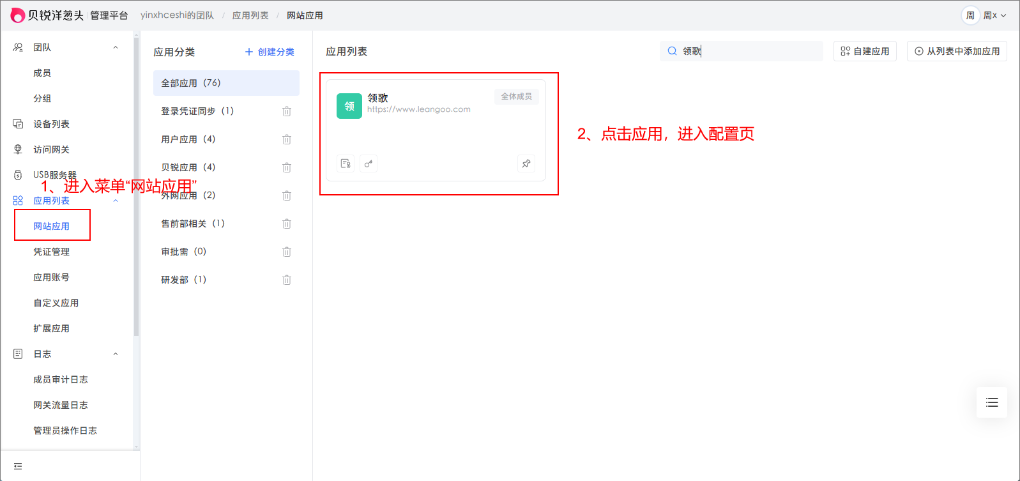Click the key credential icon on 领歌 card
The width and height of the screenshot is (1020, 481).
pos(369,163)
